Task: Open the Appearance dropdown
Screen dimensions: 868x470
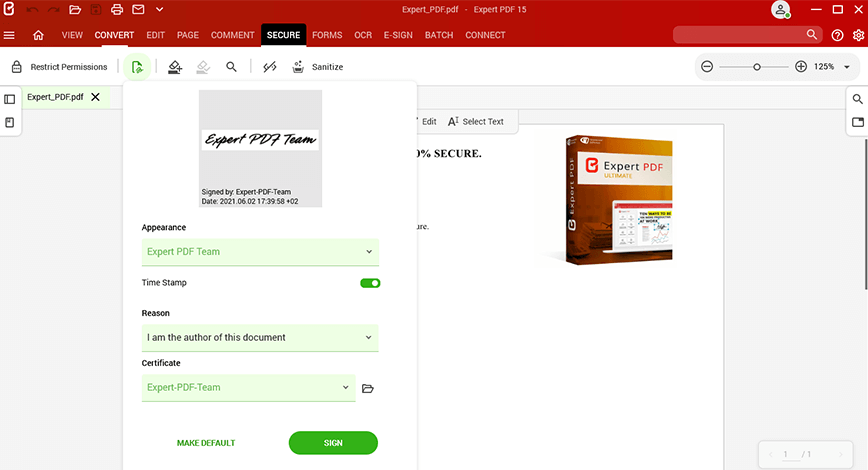Action: pyautogui.click(x=260, y=252)
